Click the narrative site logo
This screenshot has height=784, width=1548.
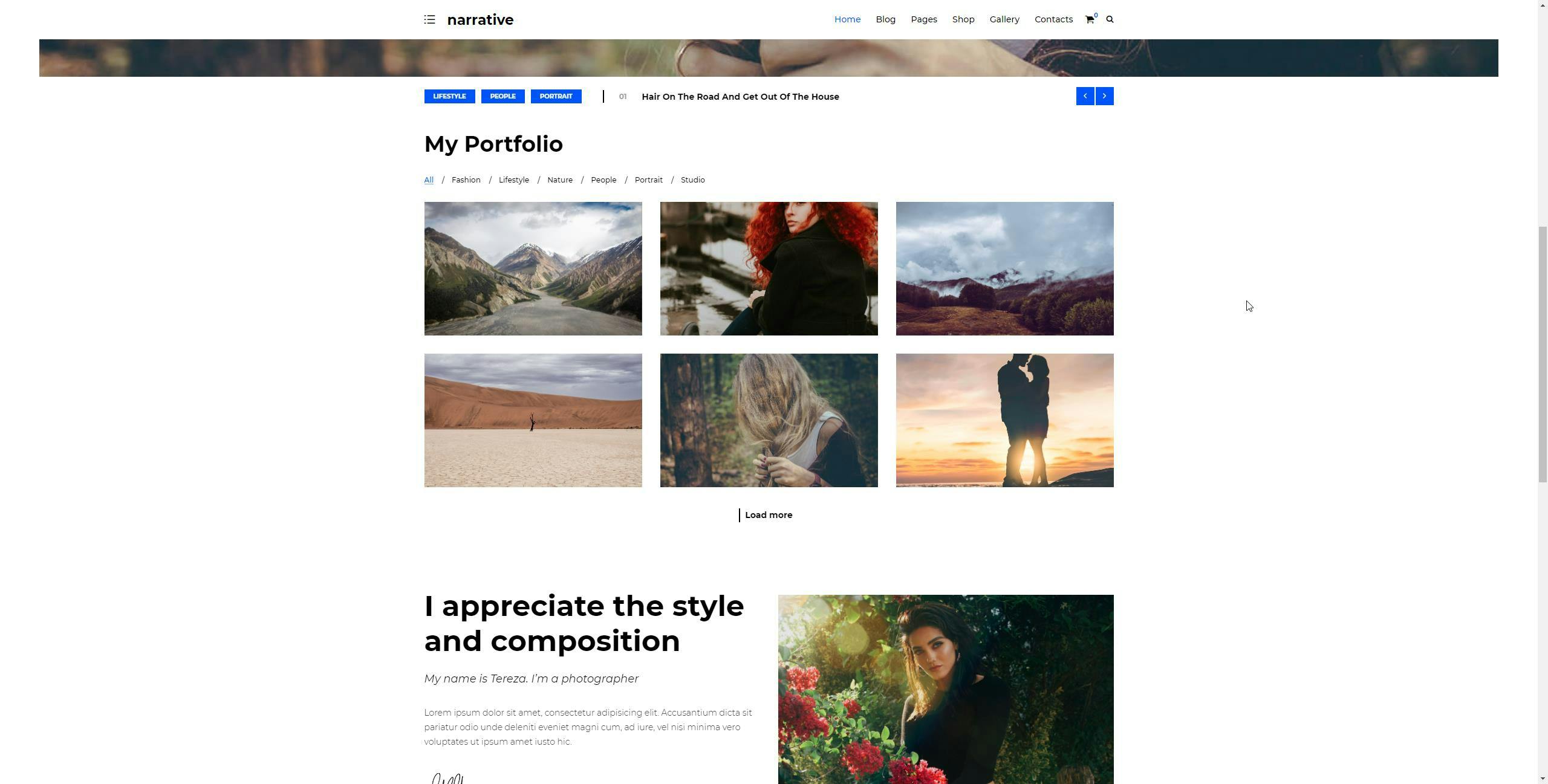[x=480, y=20]
